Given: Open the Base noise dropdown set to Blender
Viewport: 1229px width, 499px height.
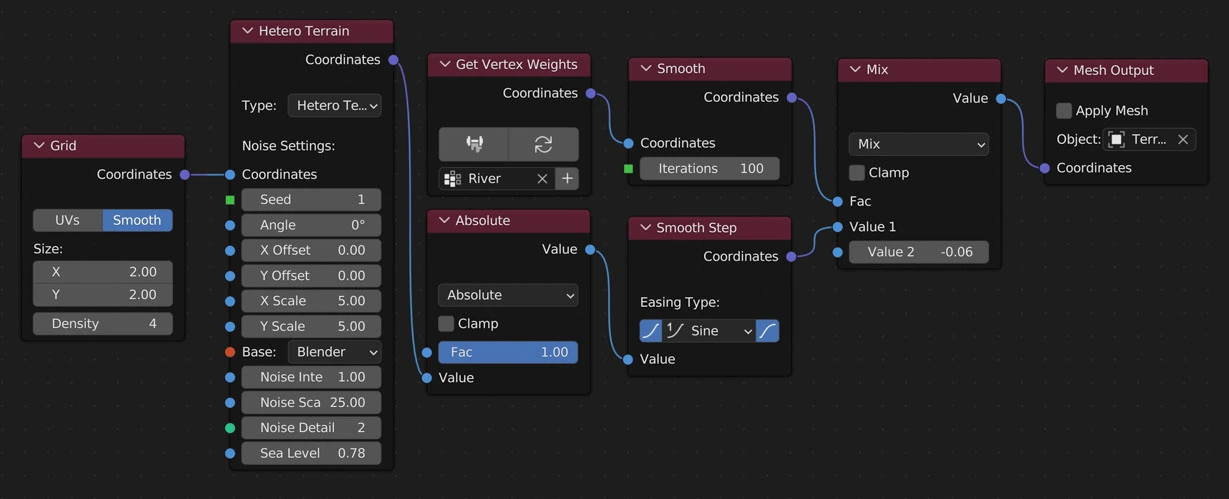Looking at the screenshot, I should pyautogui.click(x=334, y=352).
